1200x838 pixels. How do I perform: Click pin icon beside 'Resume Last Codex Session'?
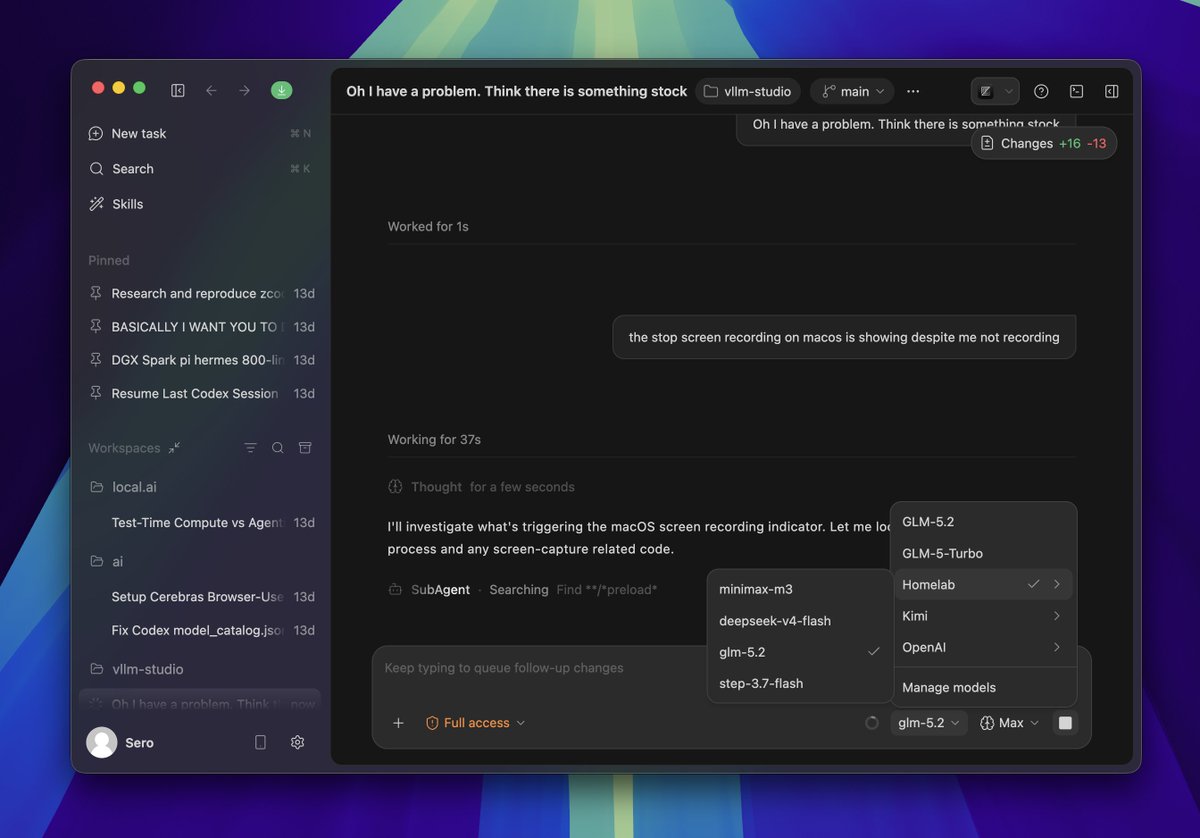(x=96, y=393)
